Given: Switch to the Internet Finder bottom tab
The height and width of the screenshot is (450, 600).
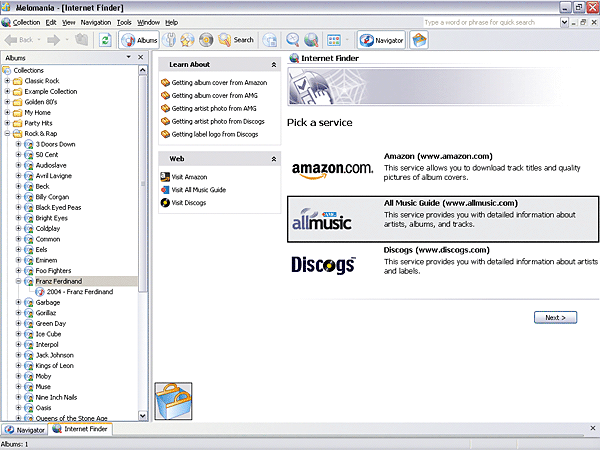Looking at the screenshot, I should (x=80, y=429).
